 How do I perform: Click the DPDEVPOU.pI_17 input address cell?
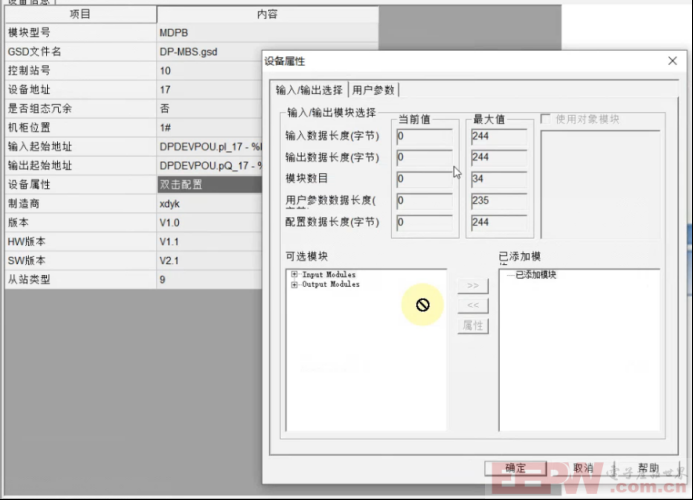point(209,147)
